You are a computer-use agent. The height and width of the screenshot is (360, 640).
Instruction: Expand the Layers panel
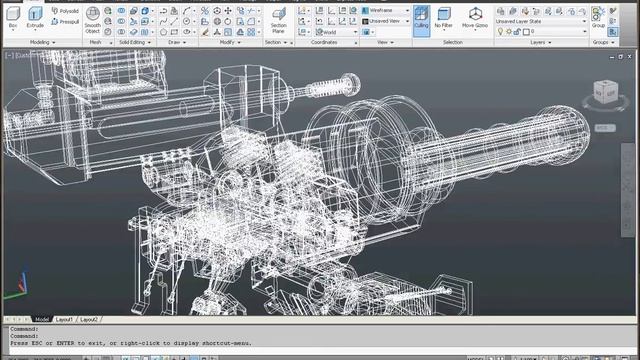(x=541, y=42)
